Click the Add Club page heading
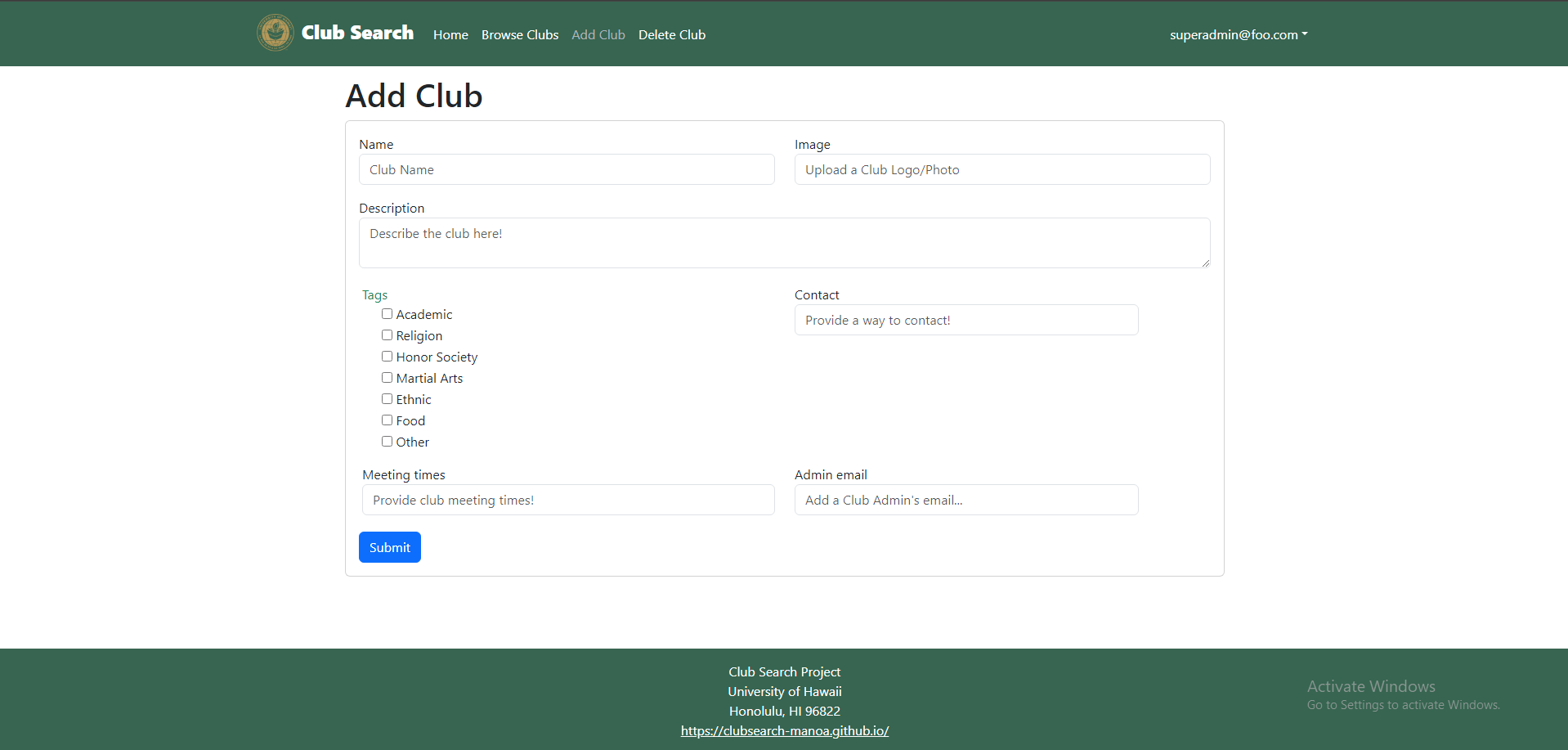Viewport: 1568px width, 750px height. [x=414, y=96]
